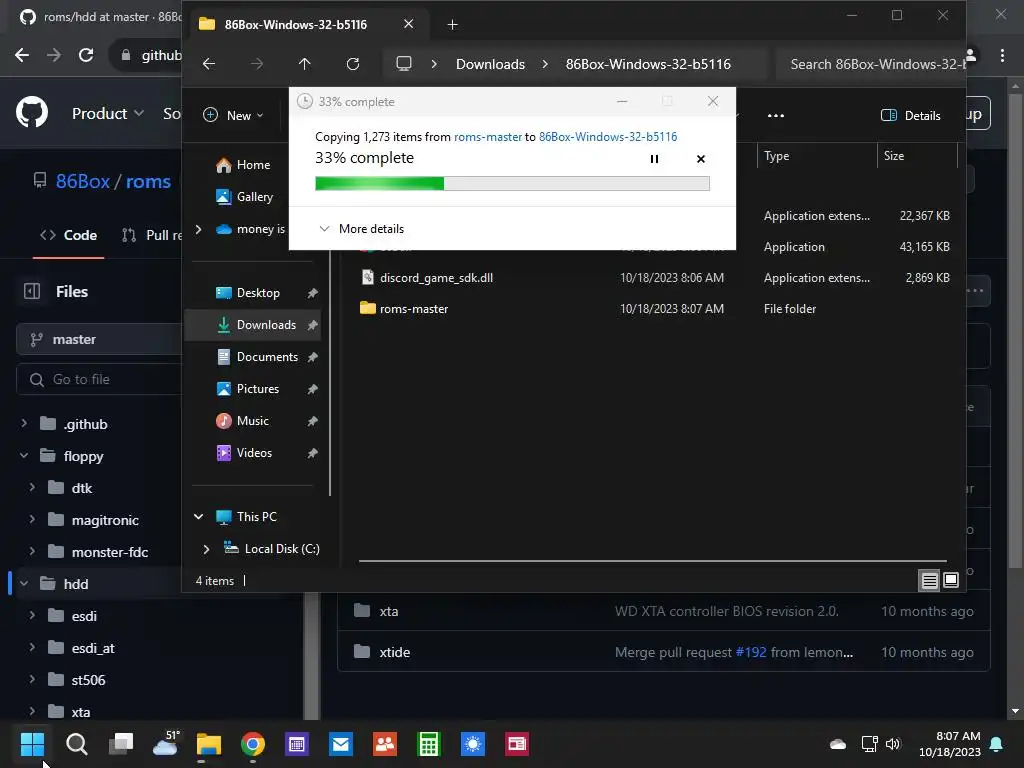
Task: Click the Search 86Box-Windows-32 box
Action: click(x=871, y=64)
